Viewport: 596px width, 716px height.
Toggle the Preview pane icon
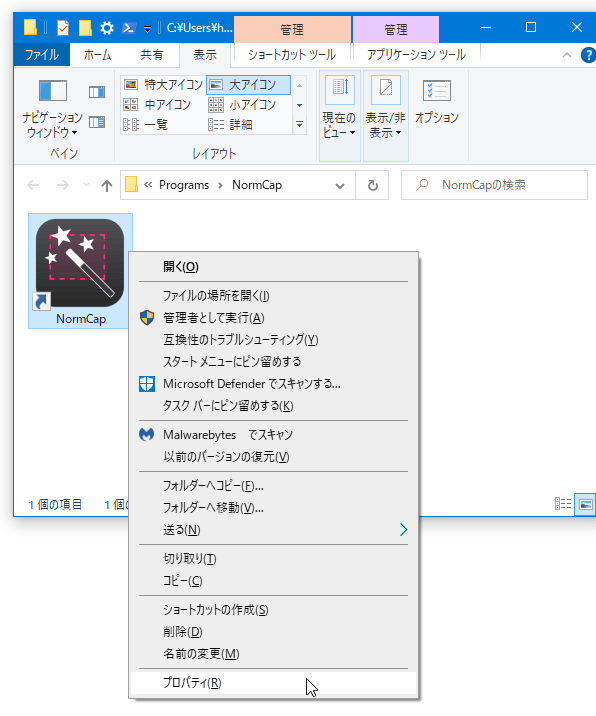click(x=97, y=92)
